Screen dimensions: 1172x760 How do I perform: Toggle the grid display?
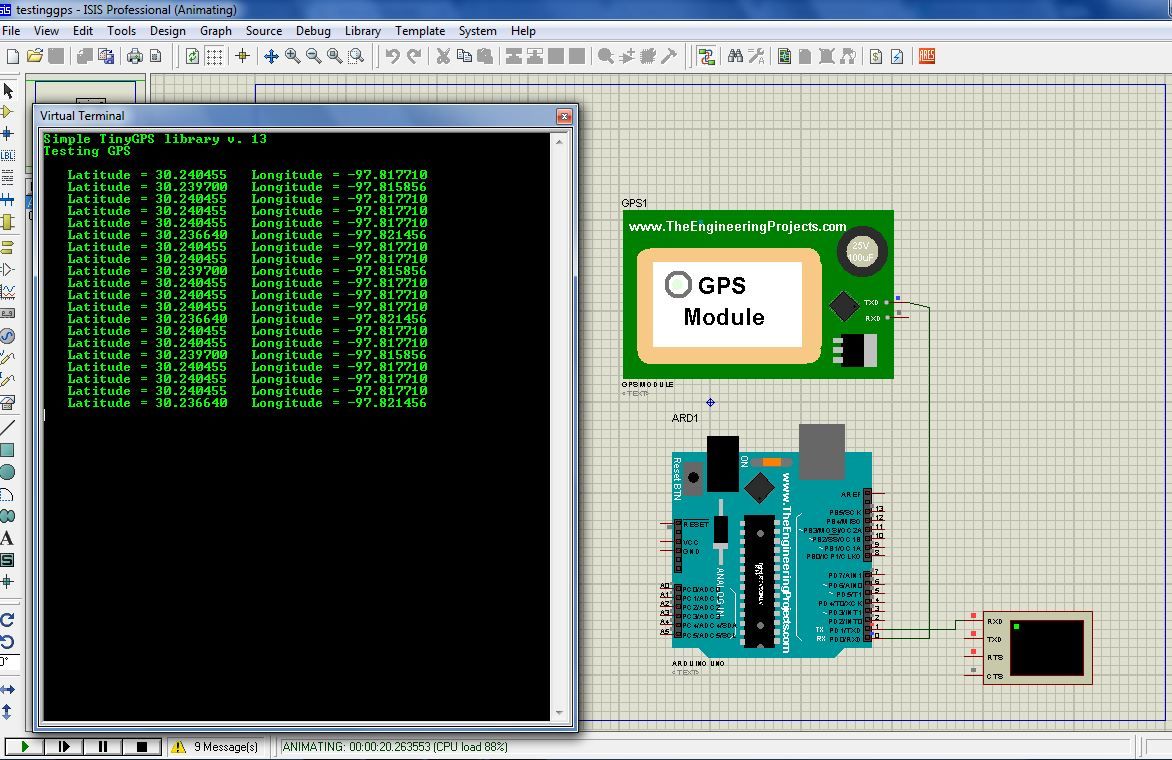[215, 56]
